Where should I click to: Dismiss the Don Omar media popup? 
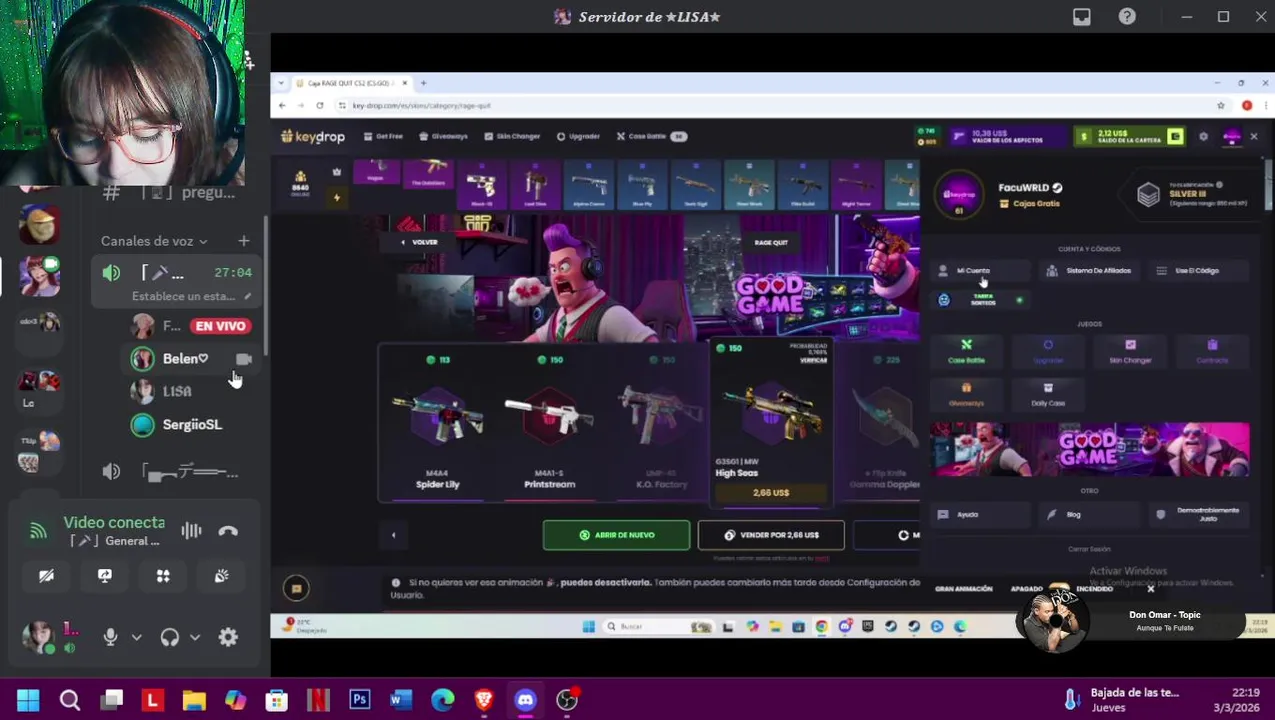pyautogui.click(x=1150, y=589)
